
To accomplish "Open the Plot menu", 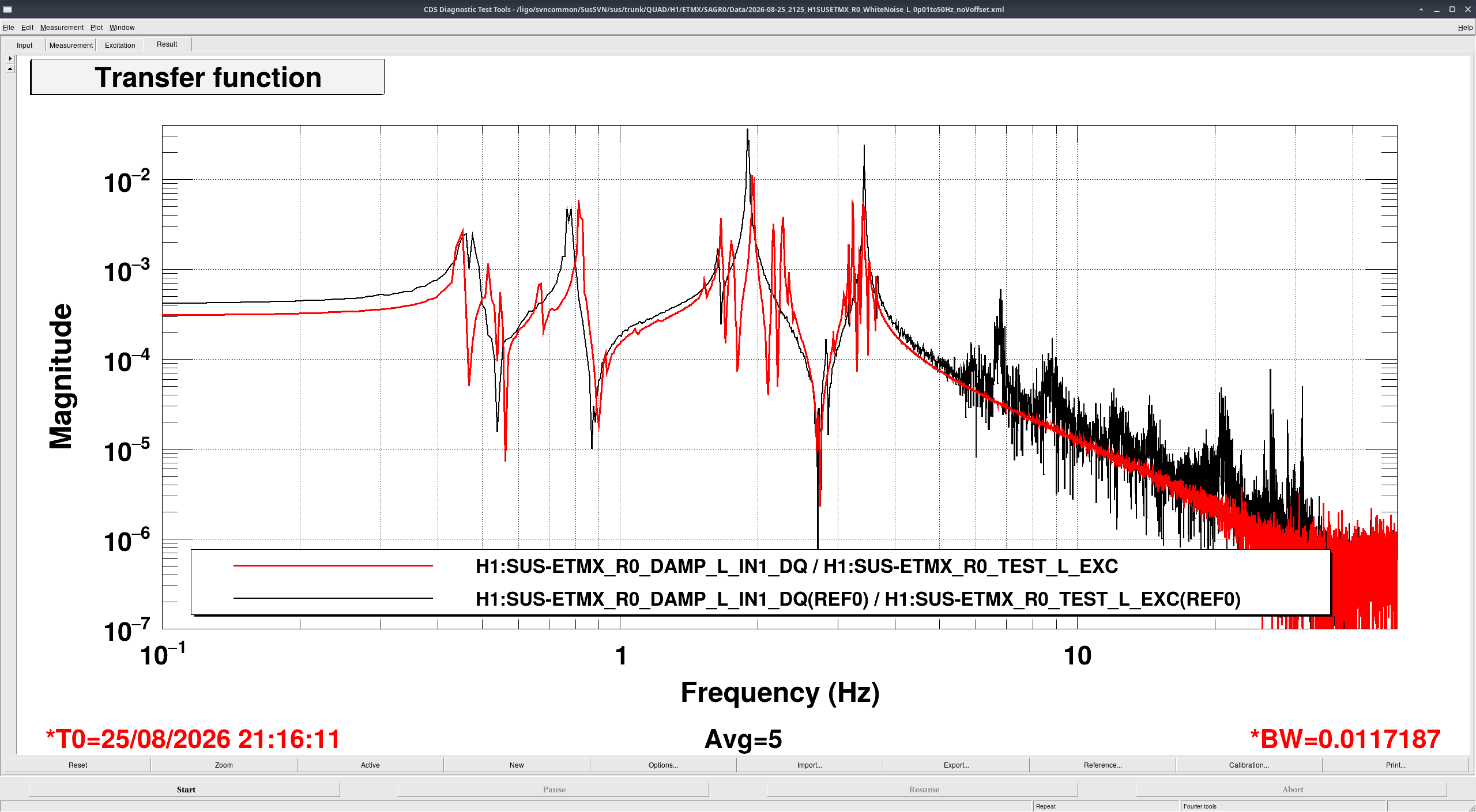I will point(96,27).
